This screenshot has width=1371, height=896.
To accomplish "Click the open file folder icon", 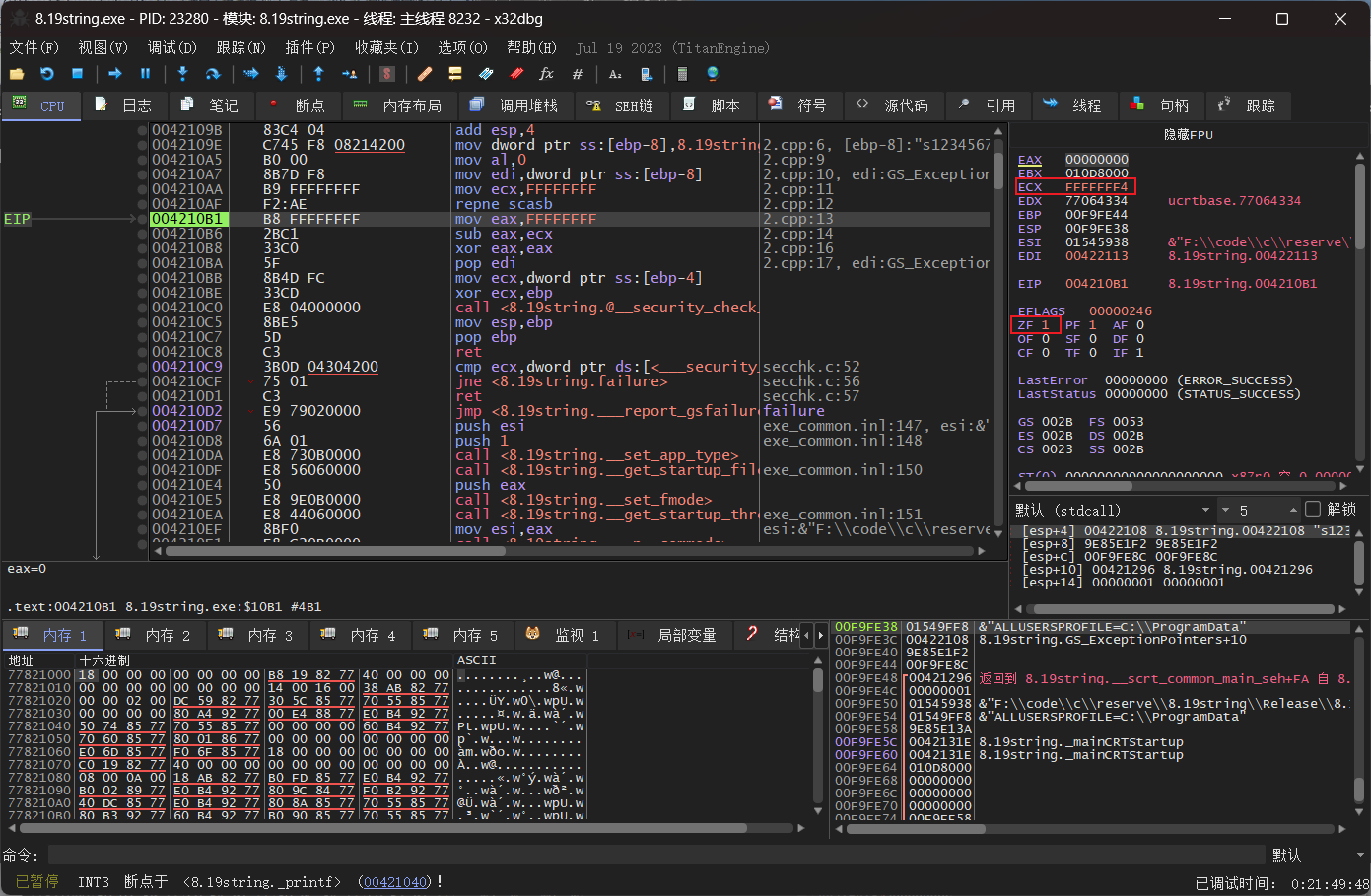I will (x=17, y=74).
